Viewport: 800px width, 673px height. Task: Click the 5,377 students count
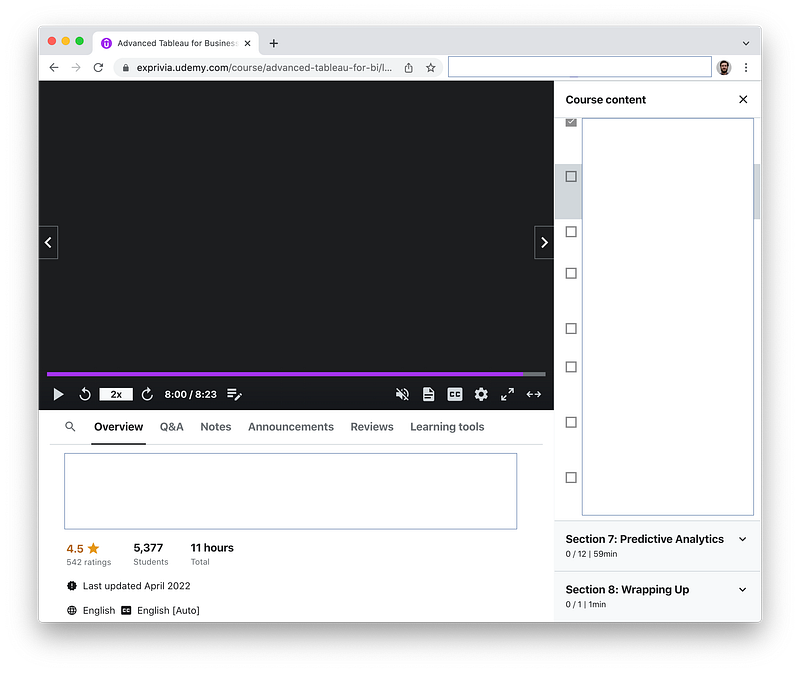(148, 548)
